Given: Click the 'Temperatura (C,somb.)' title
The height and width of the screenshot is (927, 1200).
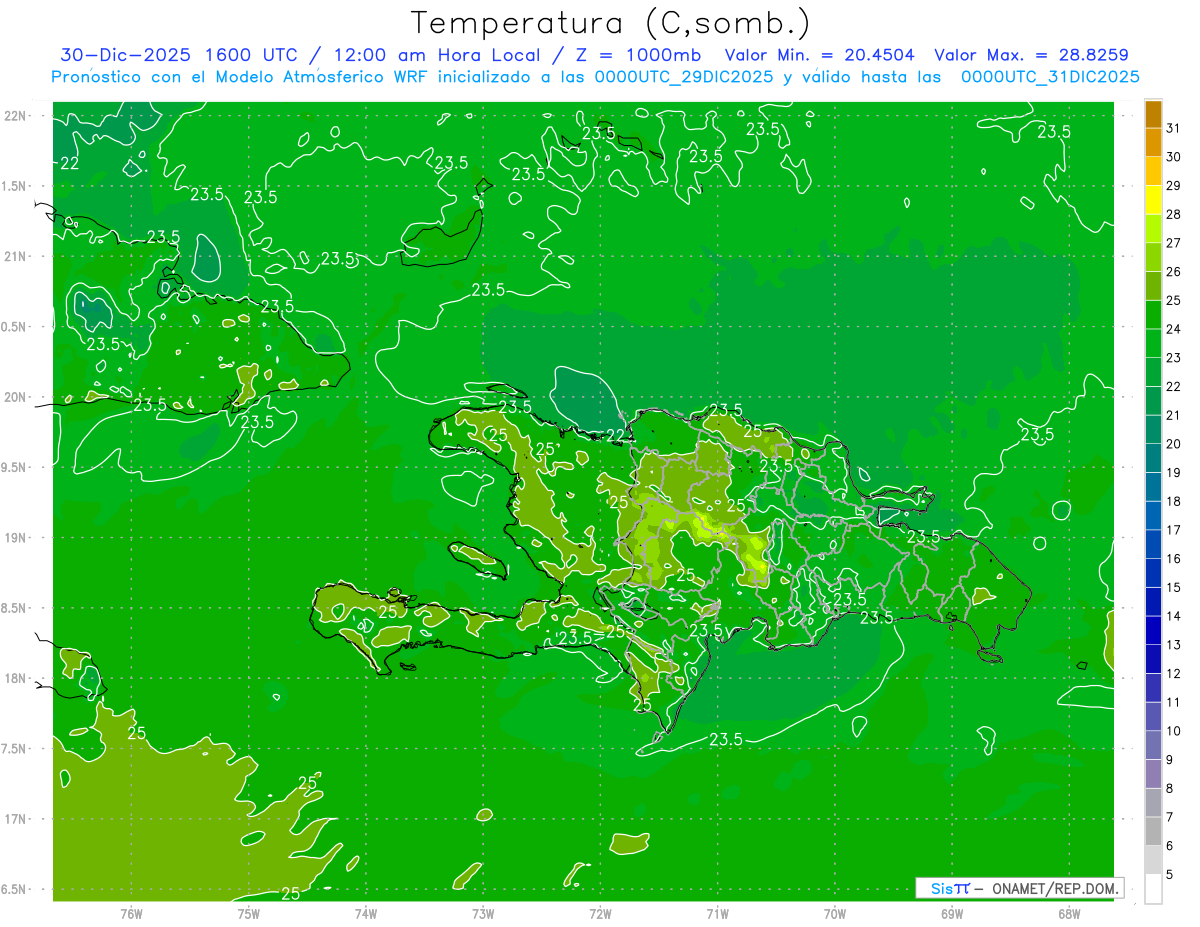Looking at the screenshot, I should [611, 23].
